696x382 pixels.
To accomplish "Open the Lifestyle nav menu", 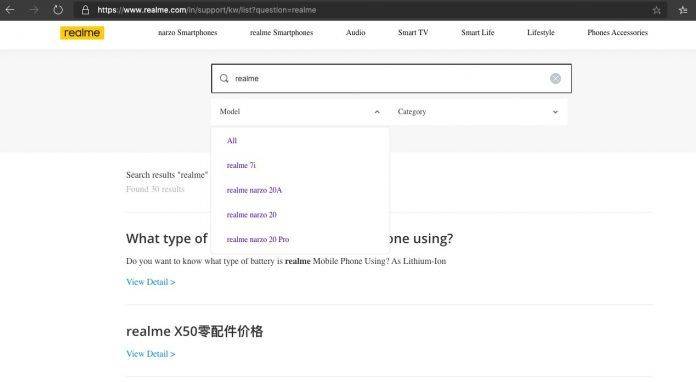I will (541, 33).
